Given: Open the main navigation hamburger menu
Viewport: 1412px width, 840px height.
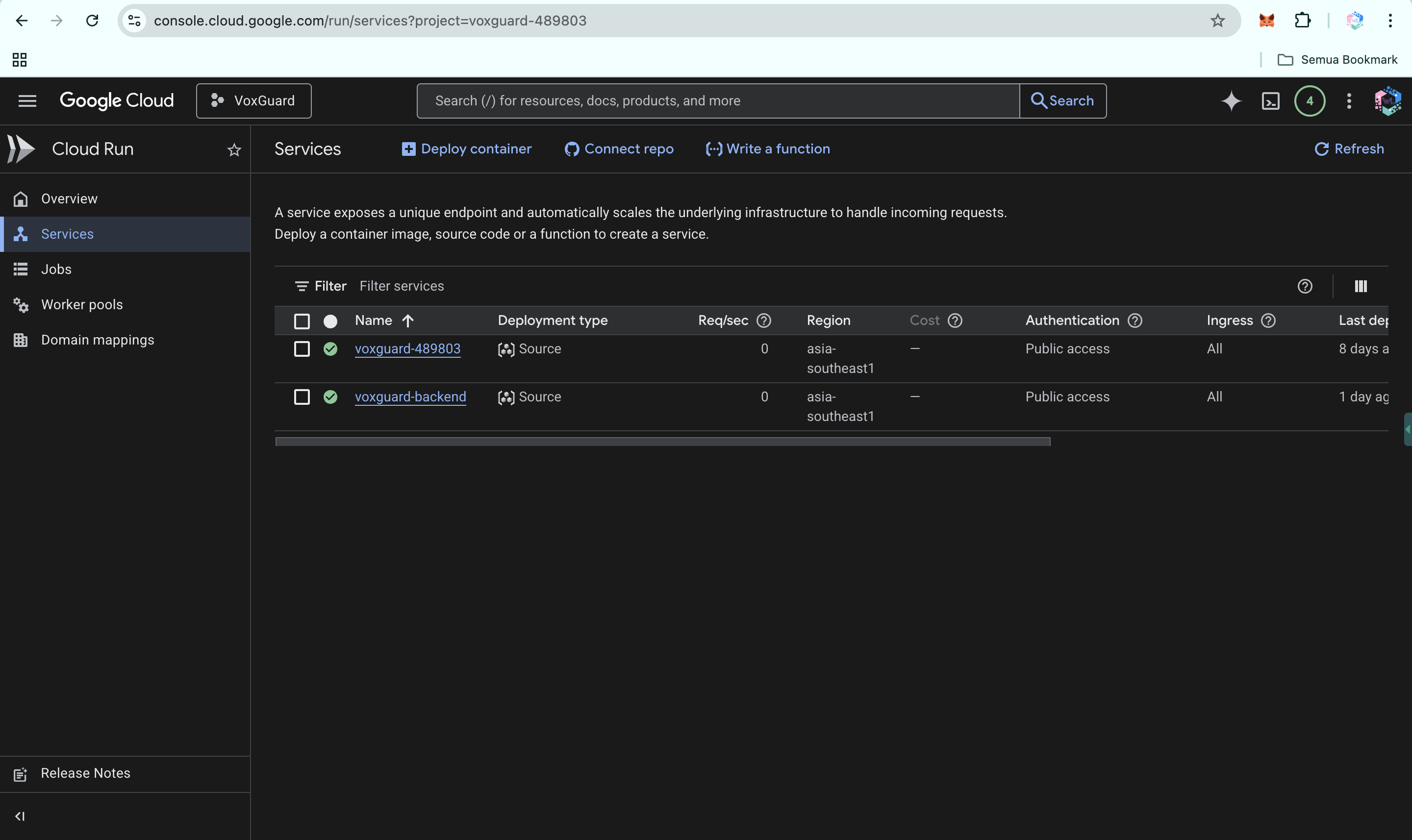Looking at the screenshot, I should [x=27, y=101].
